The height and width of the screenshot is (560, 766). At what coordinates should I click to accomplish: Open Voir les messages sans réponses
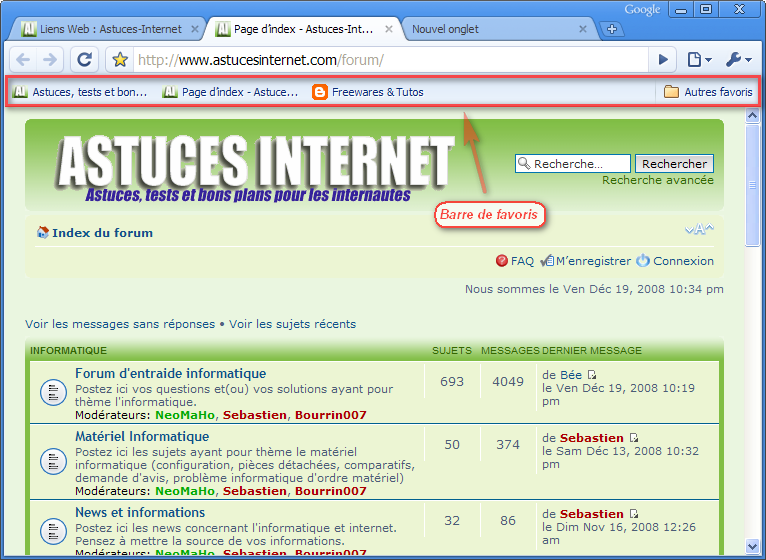(x=120, y=324)
